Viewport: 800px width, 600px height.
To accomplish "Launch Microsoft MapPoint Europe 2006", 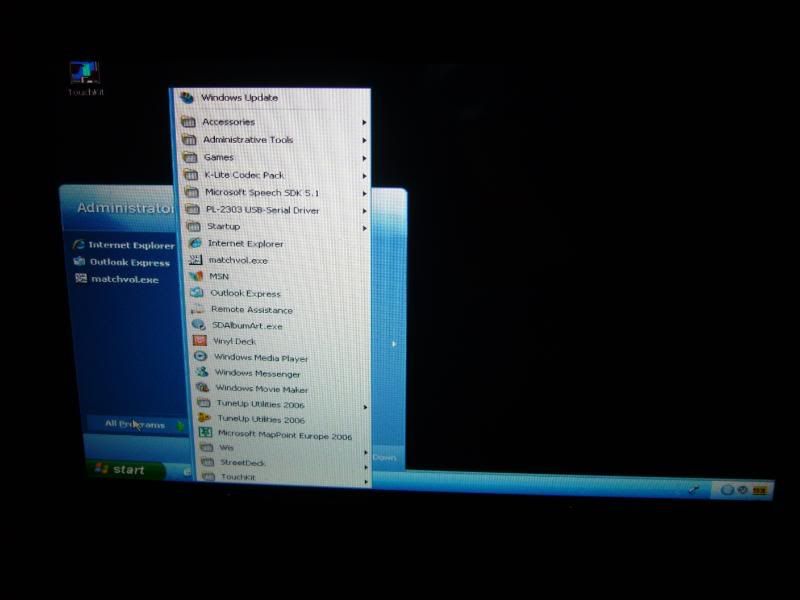I will [x=284, y=436].
